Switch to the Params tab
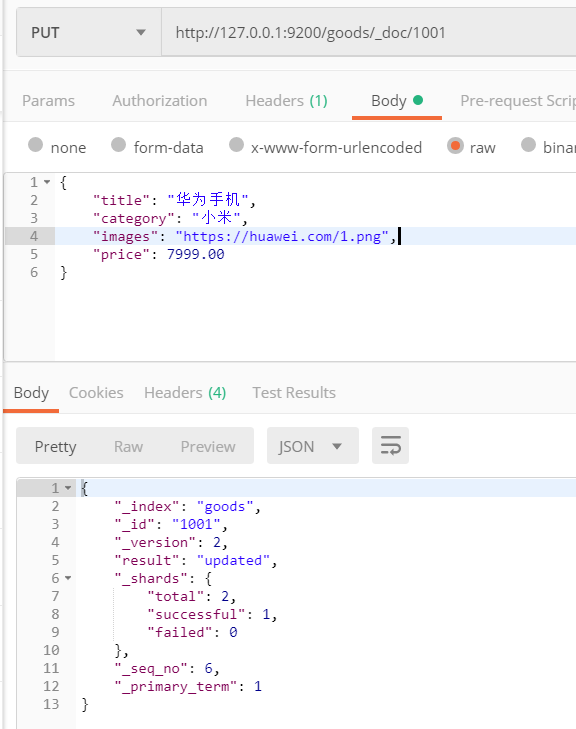The image size is (576, 729). [x=48, y=100]
